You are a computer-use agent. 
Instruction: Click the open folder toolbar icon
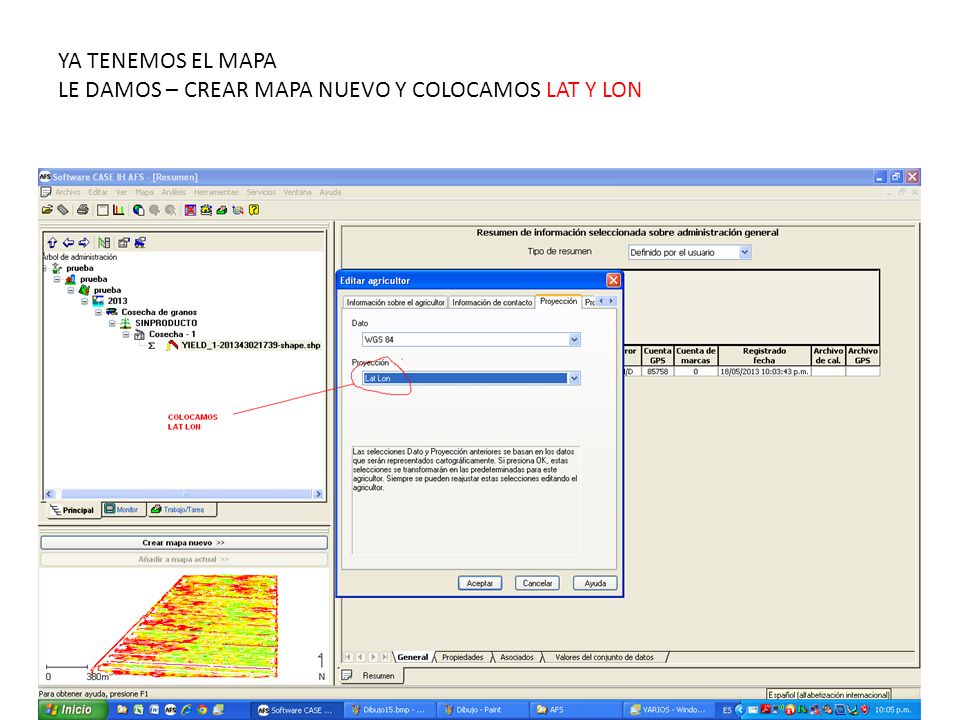tap(47, 210)
